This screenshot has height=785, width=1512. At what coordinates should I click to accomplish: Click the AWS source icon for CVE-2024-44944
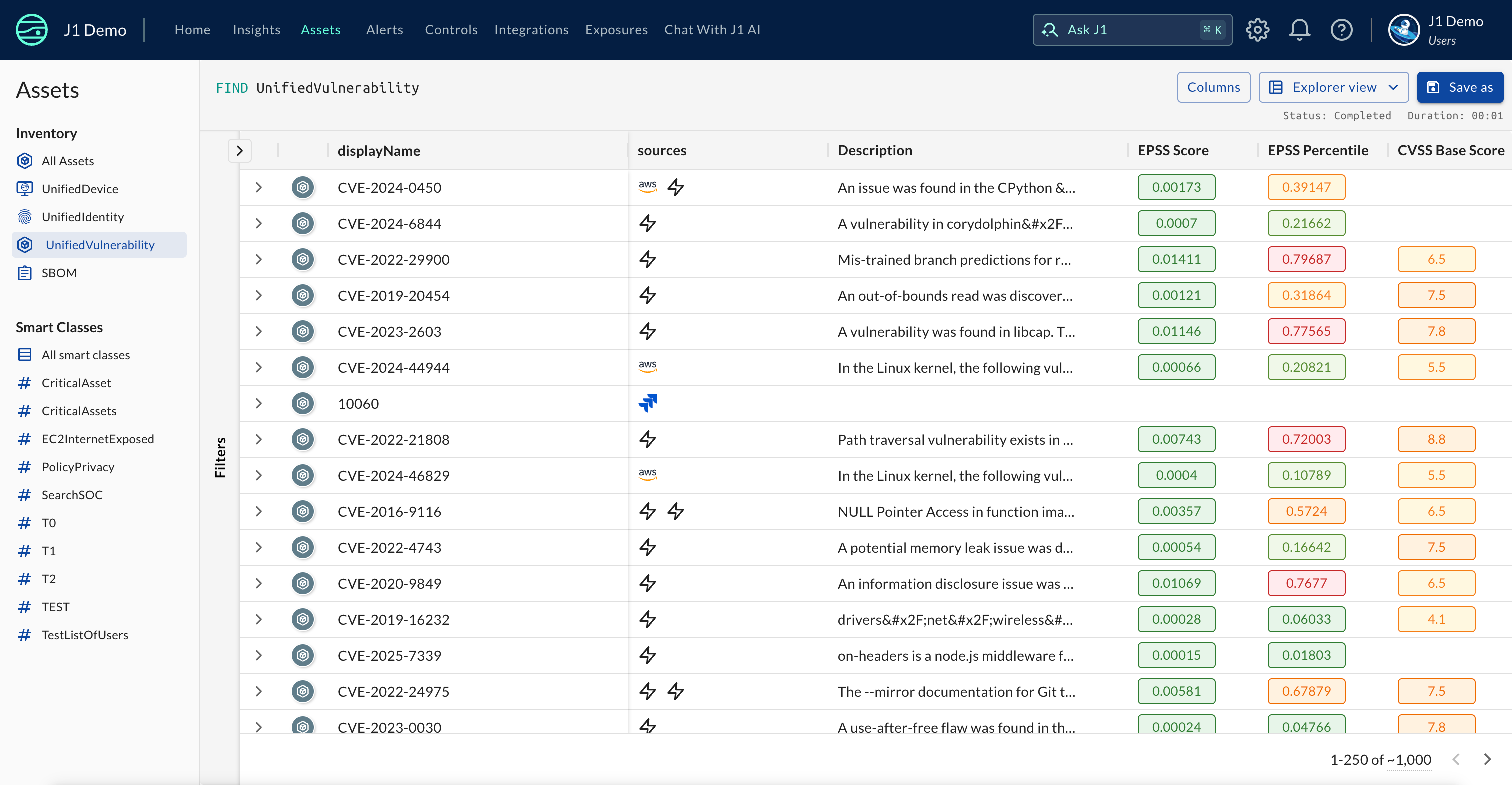[x=648, y=367]
